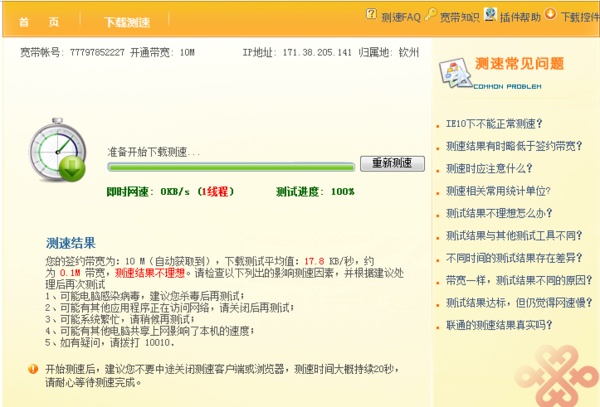The width and height of the screenshot is (600, 407).
Task: Click the red 测速结果不理想 text
Action: coord(150,273)
